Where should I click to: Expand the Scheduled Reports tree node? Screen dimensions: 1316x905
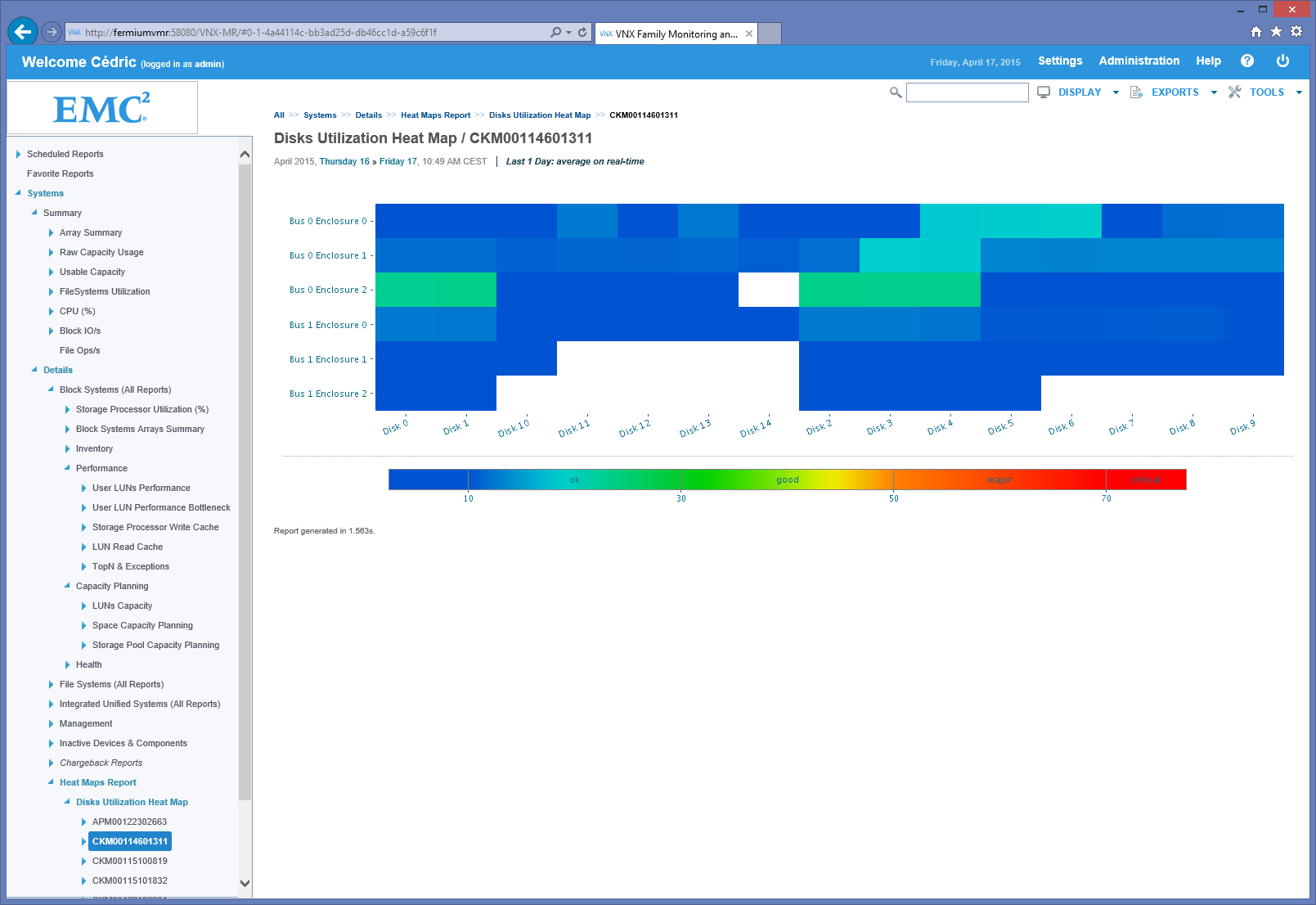pos(18,154)
